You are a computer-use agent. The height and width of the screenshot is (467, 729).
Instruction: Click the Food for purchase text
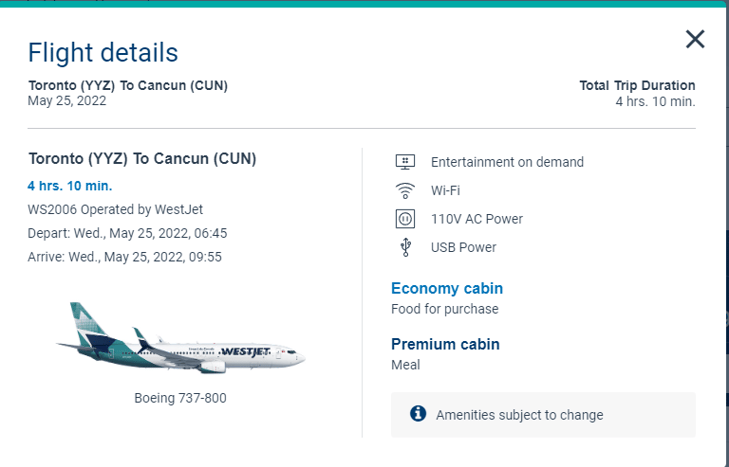click(444, 309)
